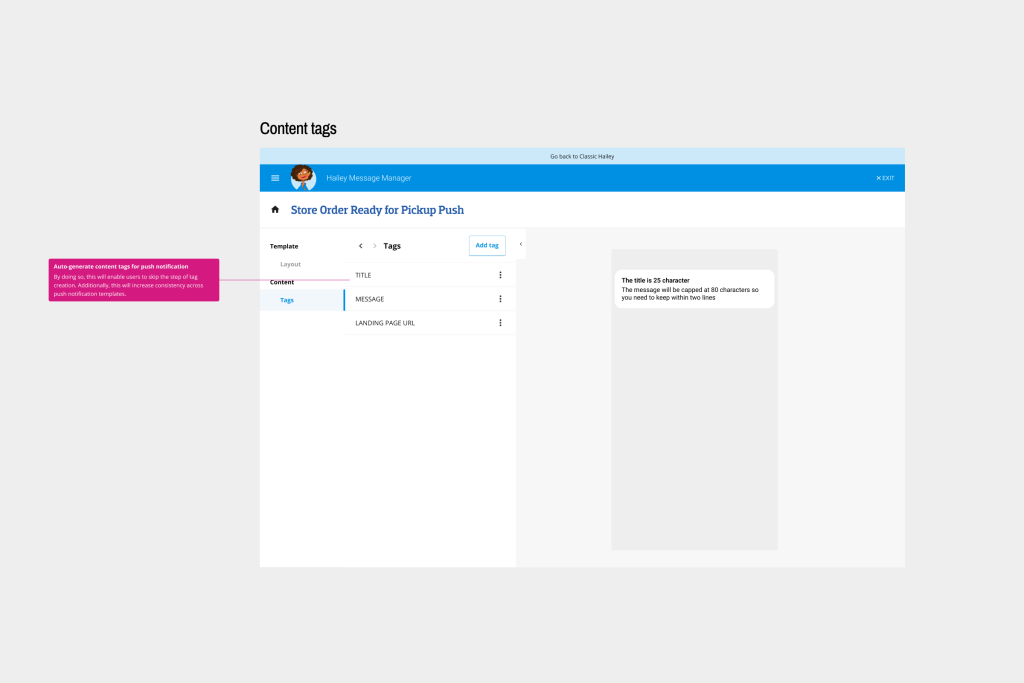Click the Hailey avatar image
This screenshot has width=1024, height=683.
click(303, 178)
